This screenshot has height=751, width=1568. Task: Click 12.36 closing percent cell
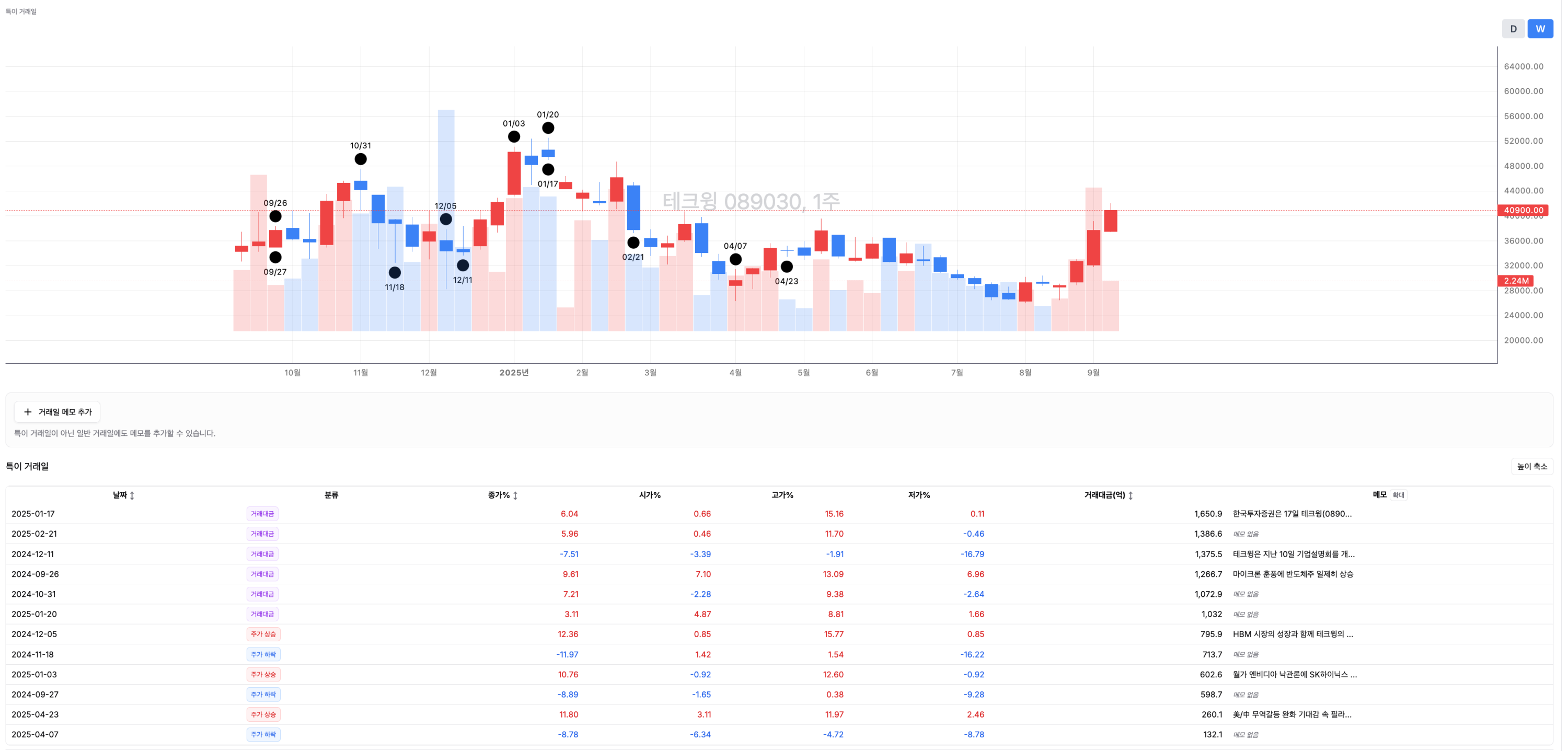[568, 634]
